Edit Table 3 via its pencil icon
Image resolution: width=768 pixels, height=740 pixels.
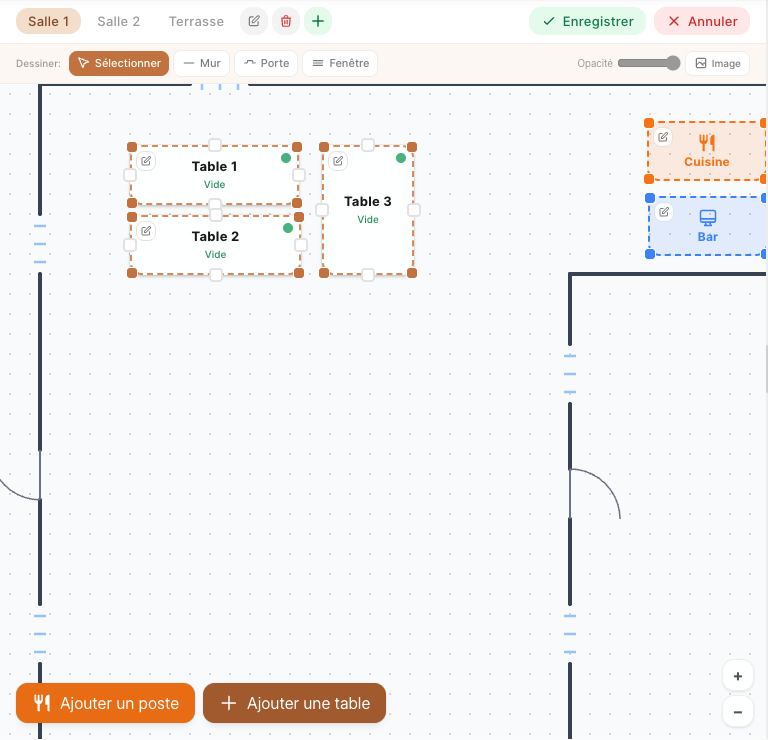click(338, 161)
